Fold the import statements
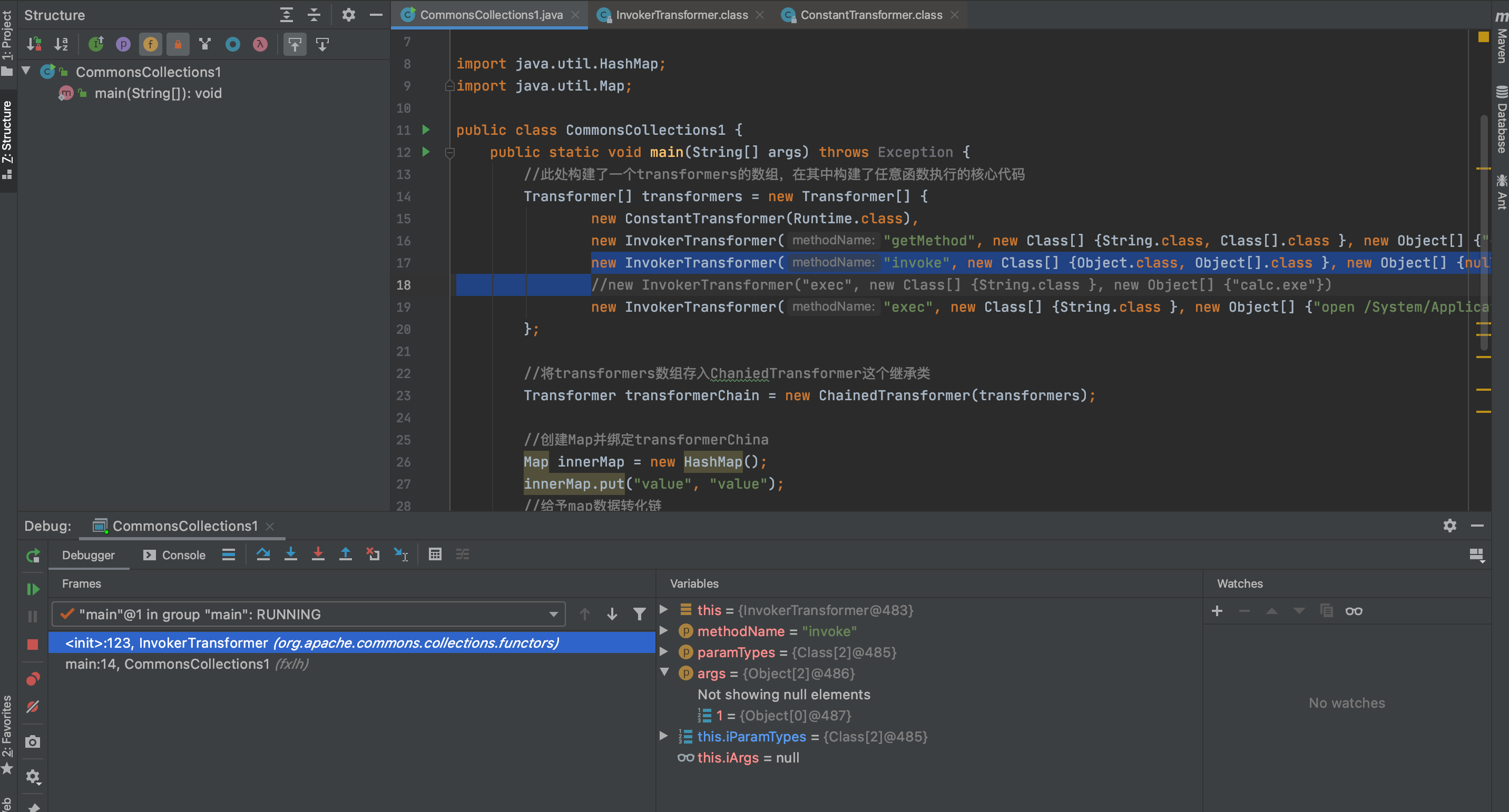The height and width of the screenshot is (812, 1509). pos(450,85)
